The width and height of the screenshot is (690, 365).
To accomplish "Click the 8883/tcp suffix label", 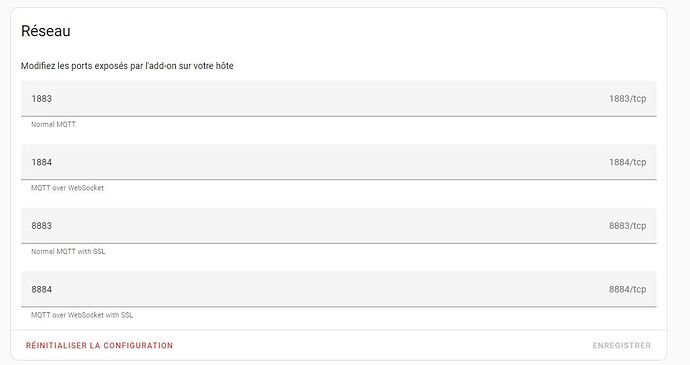I will click(x=628, y=225).
